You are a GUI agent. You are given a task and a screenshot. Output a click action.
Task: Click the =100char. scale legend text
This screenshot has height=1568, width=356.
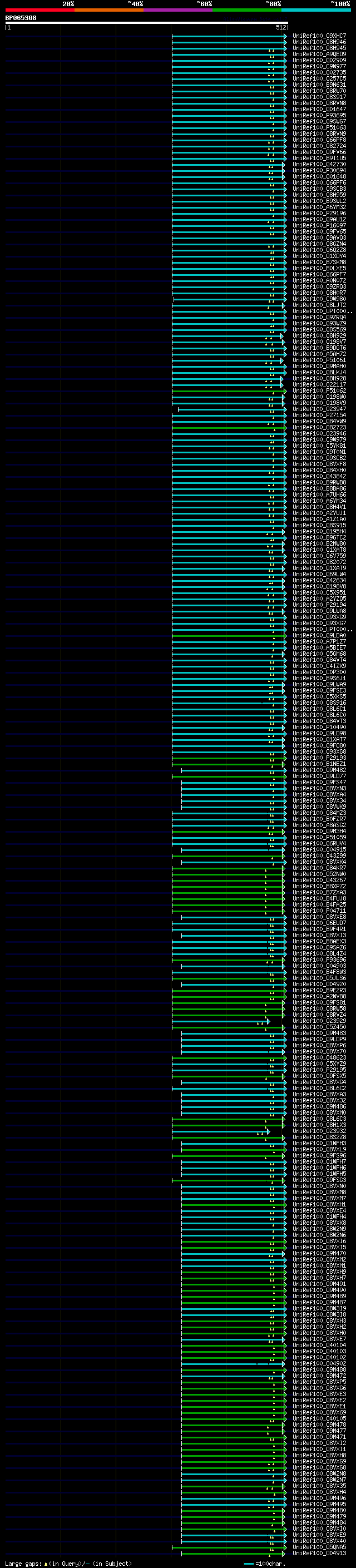tap(270, 1563)
